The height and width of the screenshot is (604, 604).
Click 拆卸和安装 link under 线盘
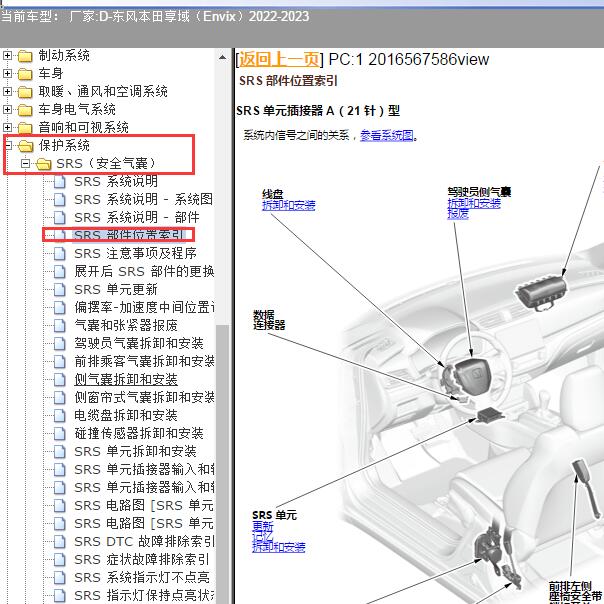tap(289, 205)
